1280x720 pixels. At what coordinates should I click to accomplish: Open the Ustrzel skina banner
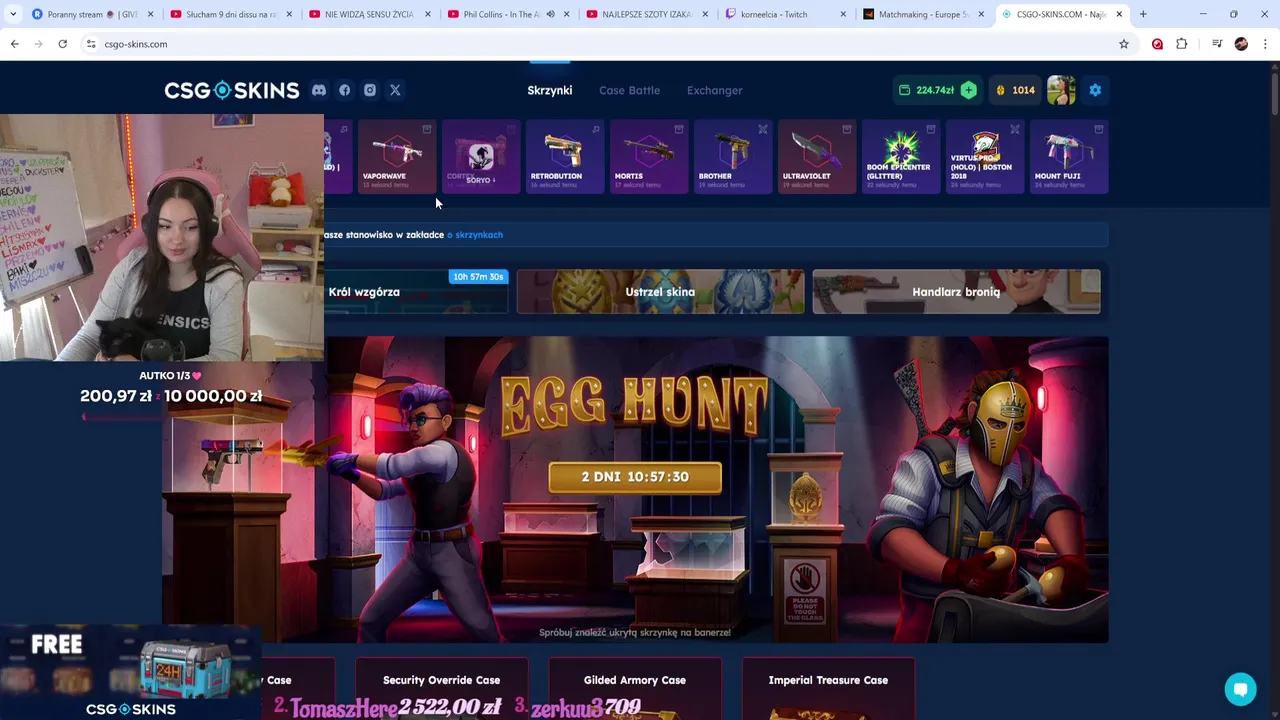click(660, 292)
